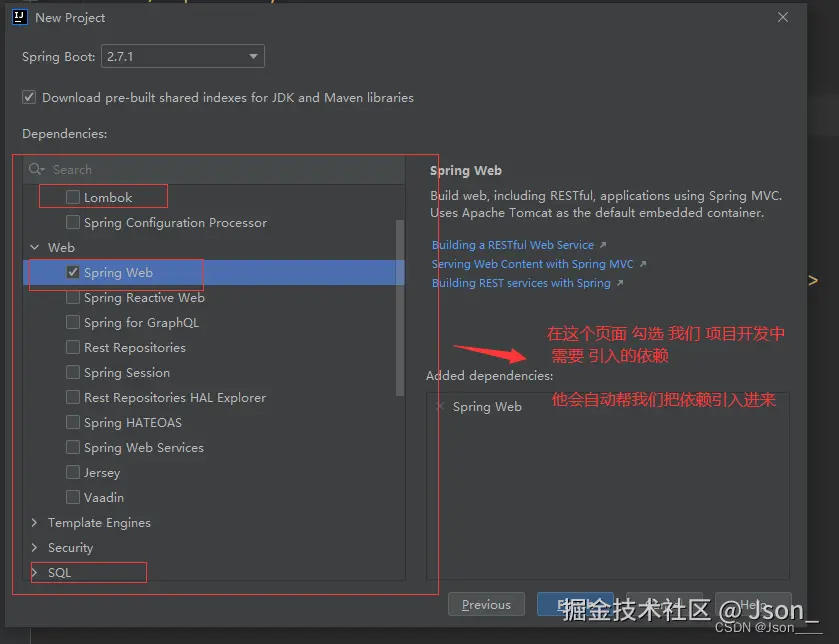Screen dimensions: 839x644
Task: Collapse the Web category
Action: [35, 247]
